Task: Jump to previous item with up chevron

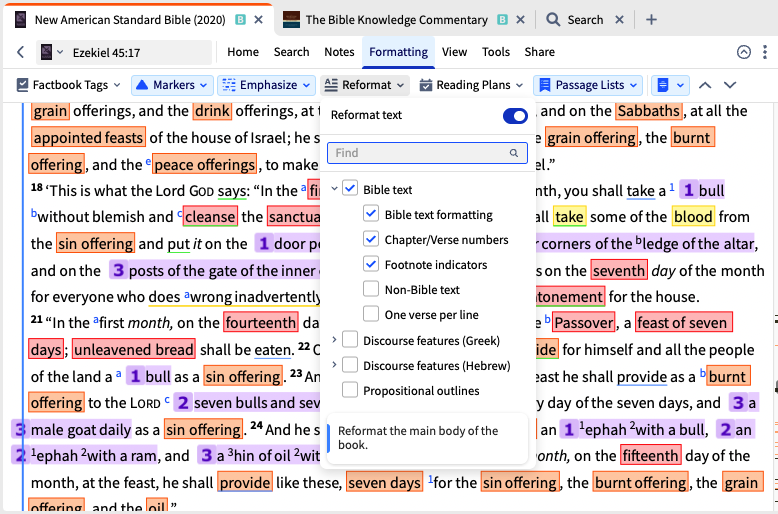Action: point(705,85)
